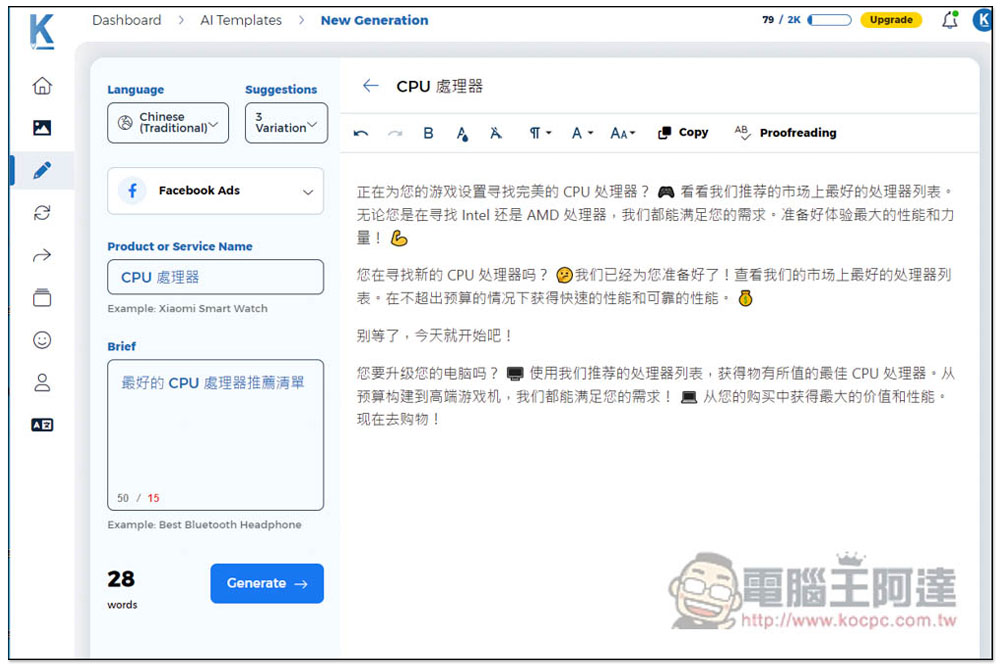Copy the generated text

pyautogui.click(x=683, y=132)
